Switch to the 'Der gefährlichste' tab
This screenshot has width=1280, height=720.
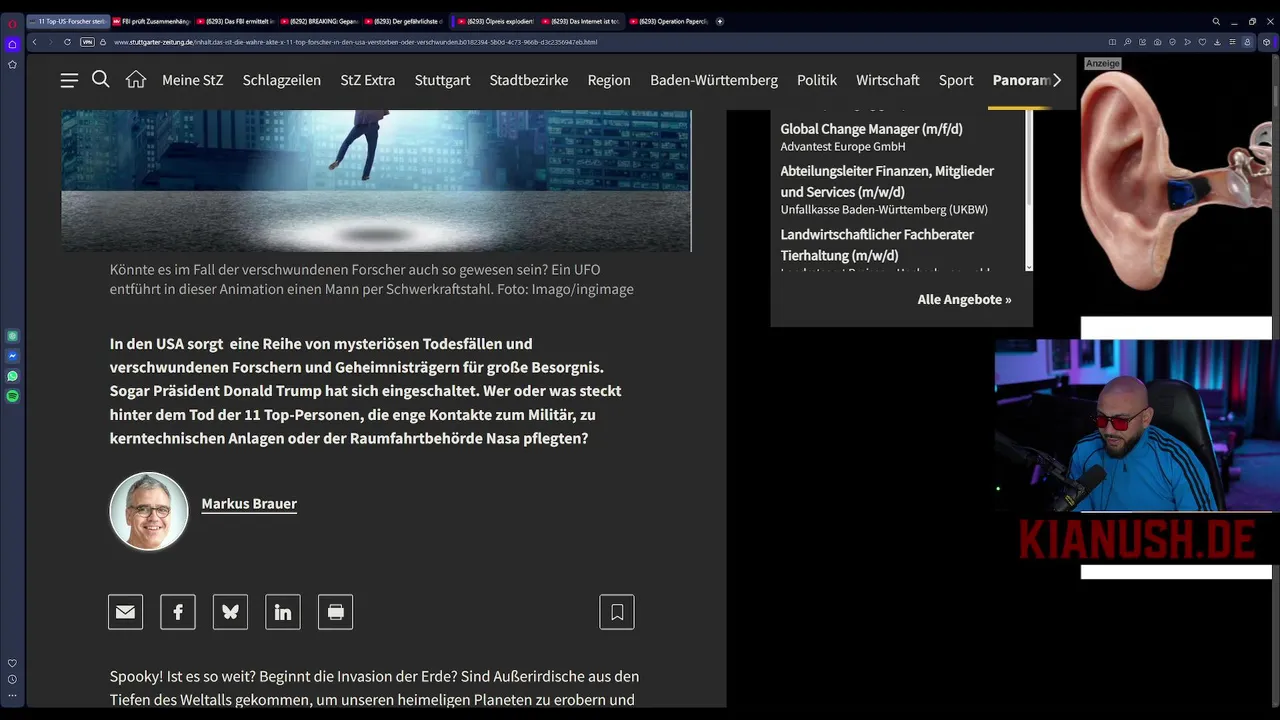click(404, 21)
